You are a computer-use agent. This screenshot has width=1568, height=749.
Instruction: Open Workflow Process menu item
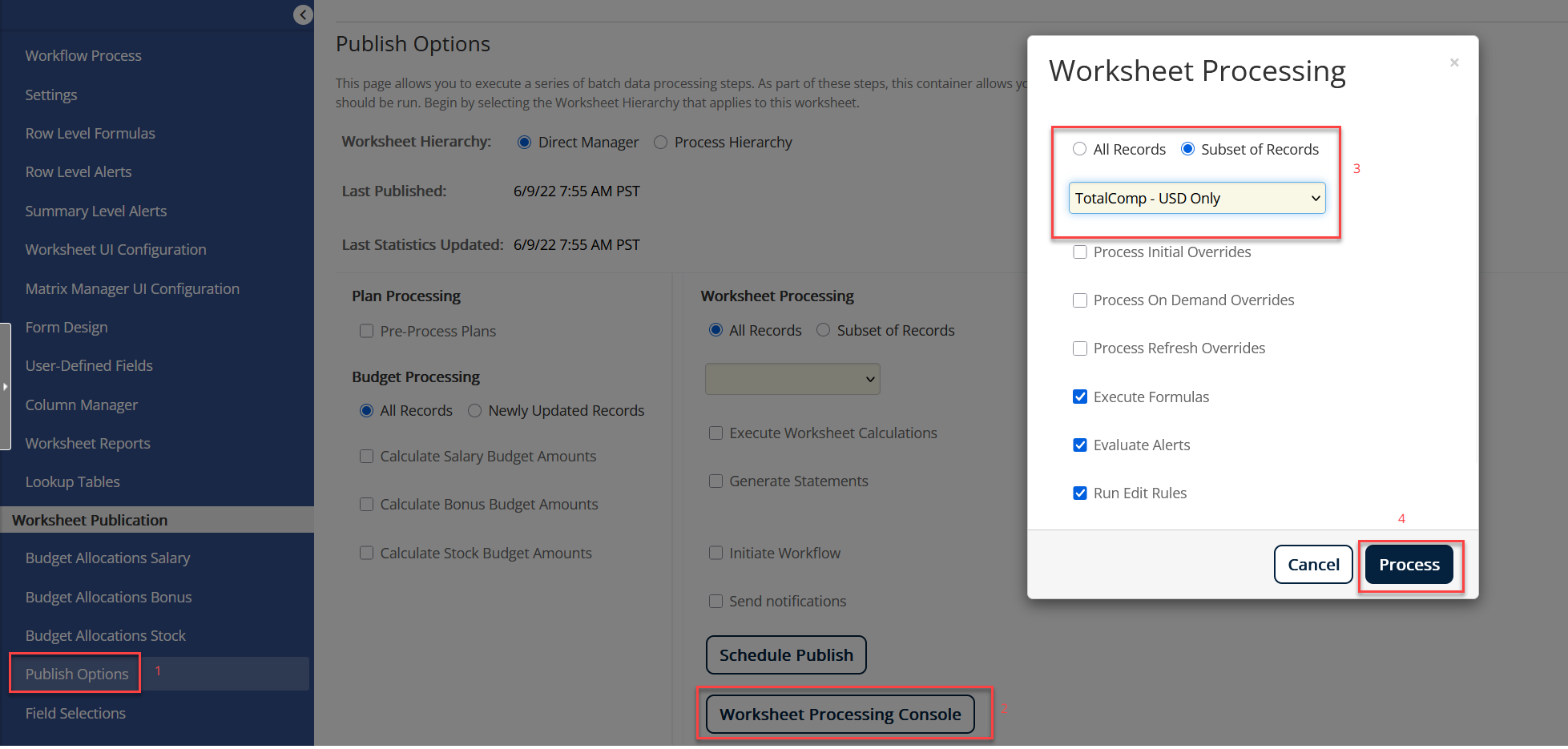tap(83, 55)
